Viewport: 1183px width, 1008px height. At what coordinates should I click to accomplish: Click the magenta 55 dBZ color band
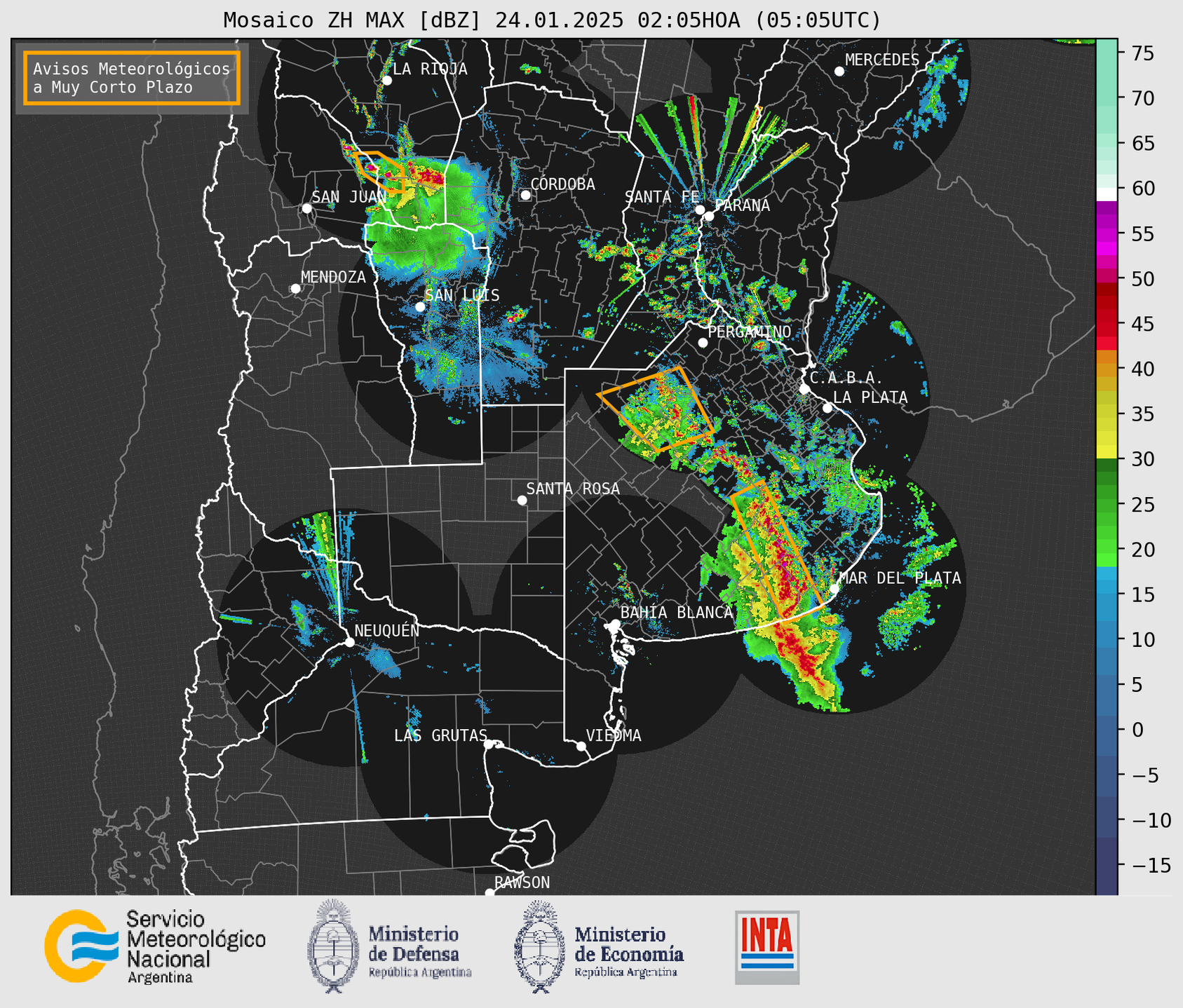[1107, 233]
